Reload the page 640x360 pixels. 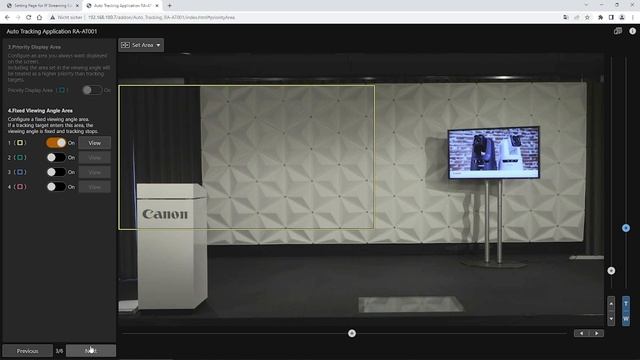point(28,17)
